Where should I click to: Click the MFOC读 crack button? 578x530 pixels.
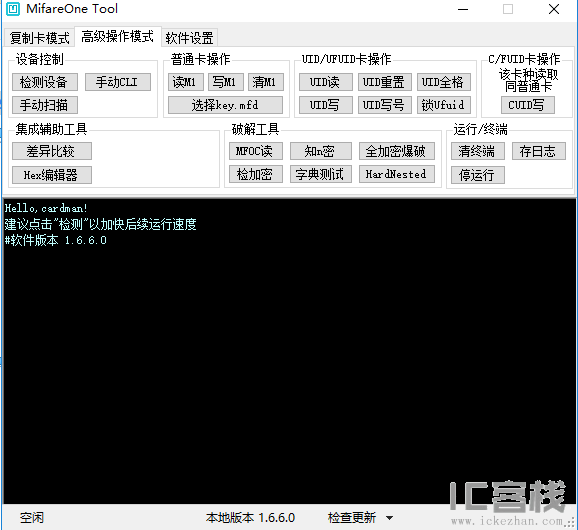point(255,151)
